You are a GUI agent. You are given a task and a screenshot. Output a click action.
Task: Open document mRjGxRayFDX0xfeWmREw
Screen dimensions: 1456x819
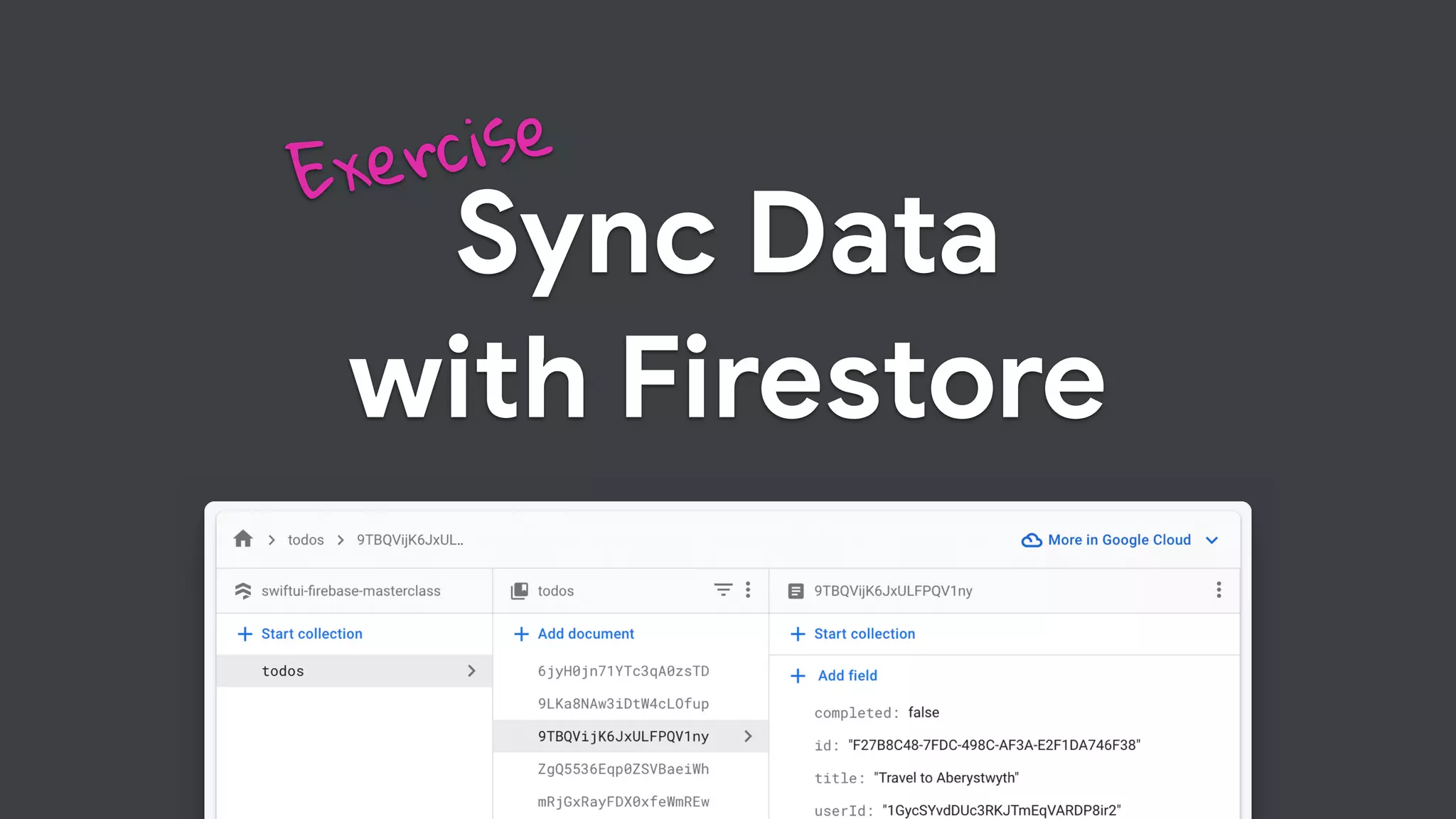(623, 802)
